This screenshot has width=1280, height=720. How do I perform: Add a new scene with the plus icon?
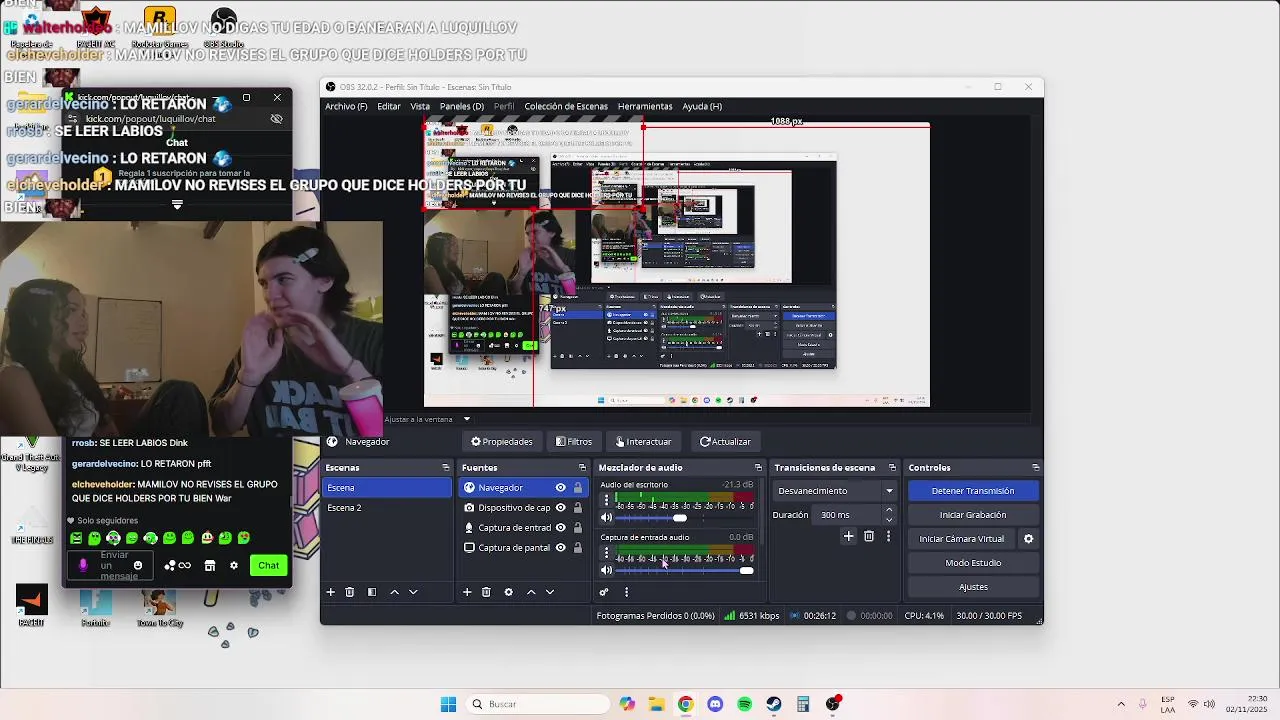[x=330, y=592]
